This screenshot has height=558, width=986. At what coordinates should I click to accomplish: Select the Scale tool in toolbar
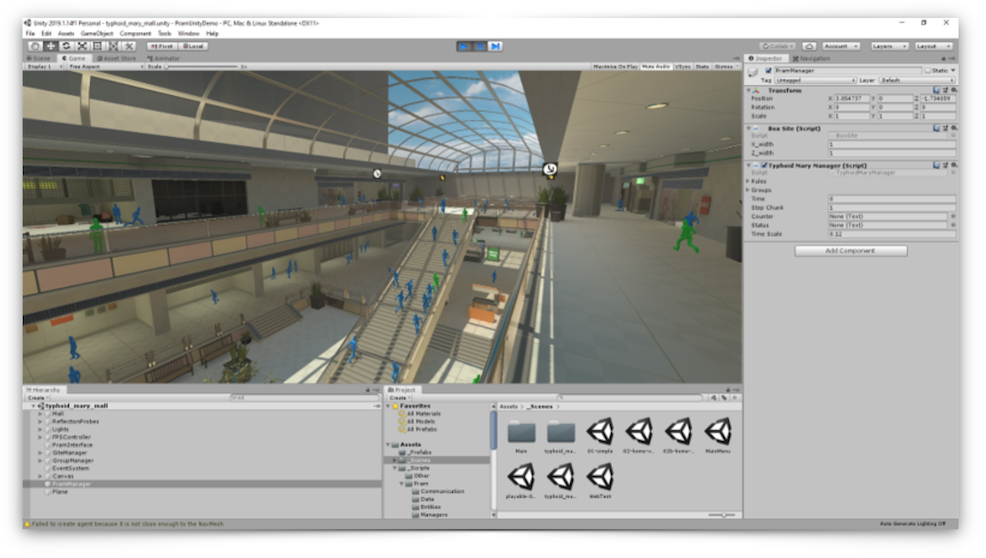click(82, 46)
